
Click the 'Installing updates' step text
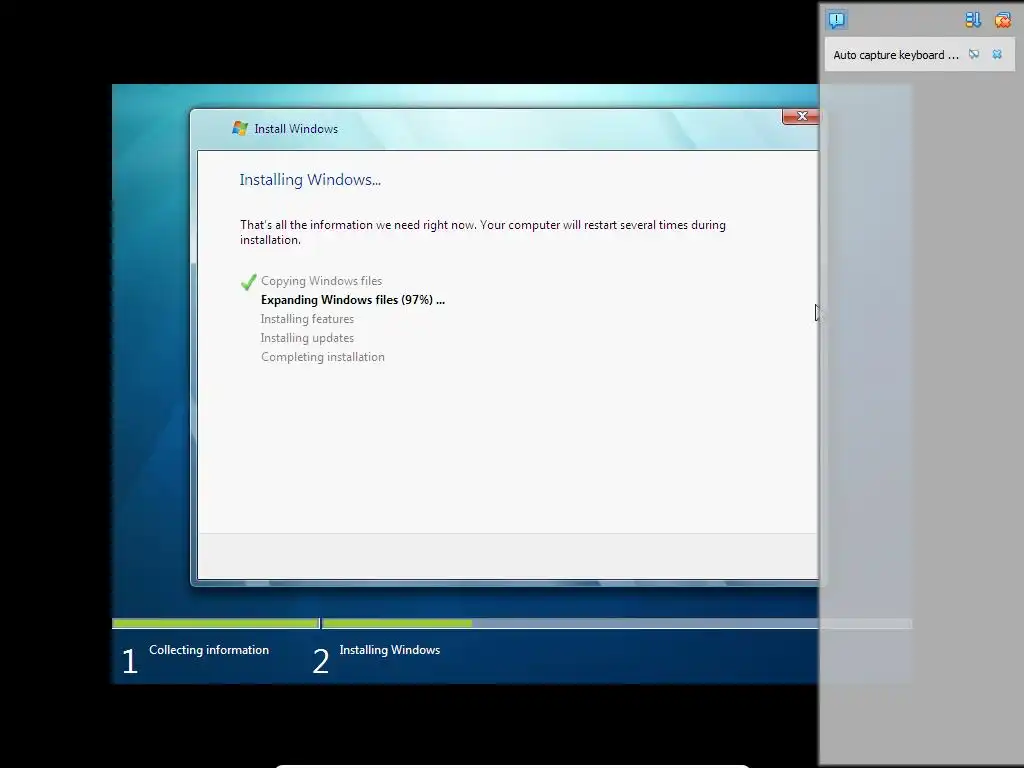[x=307, y=338]
